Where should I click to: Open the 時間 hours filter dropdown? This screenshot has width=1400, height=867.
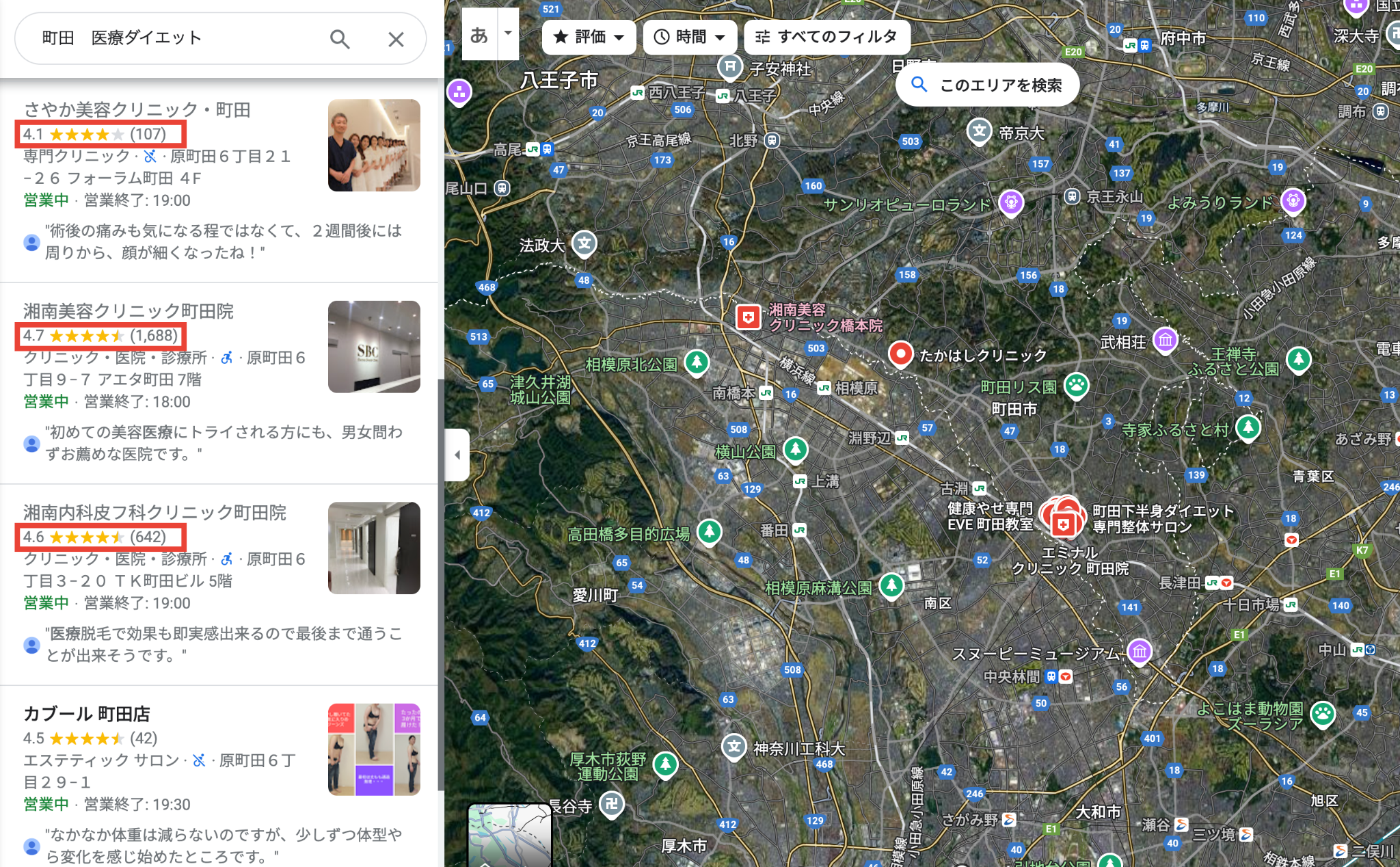[x=690, y=37]
